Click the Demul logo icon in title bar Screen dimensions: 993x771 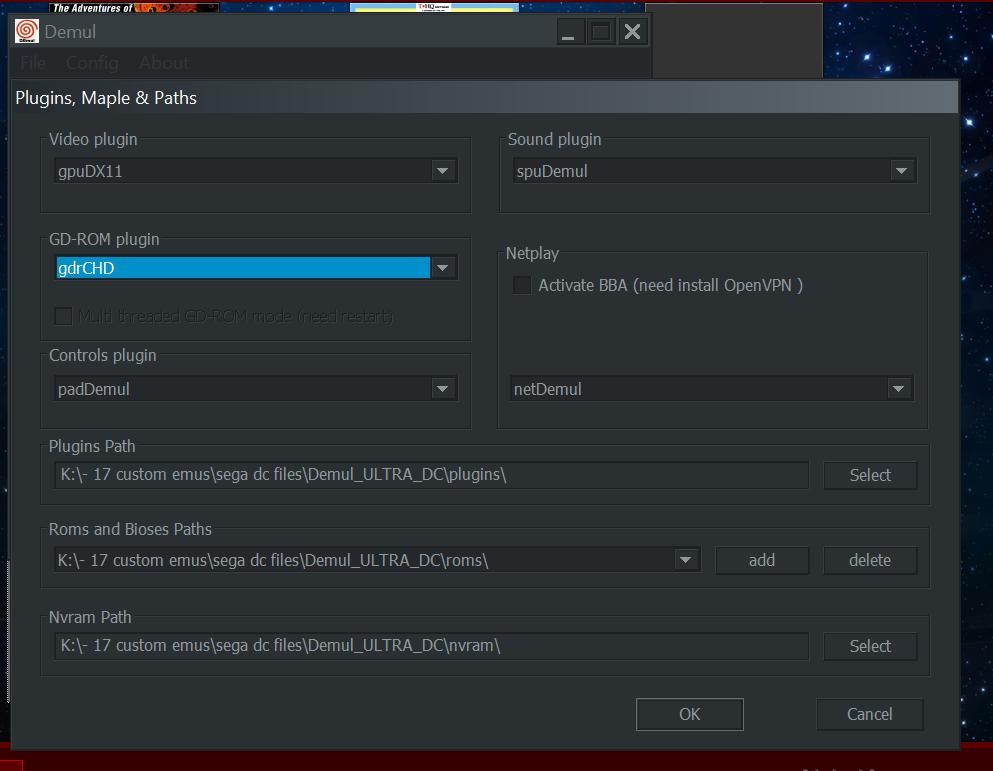[x=27, y=31]
